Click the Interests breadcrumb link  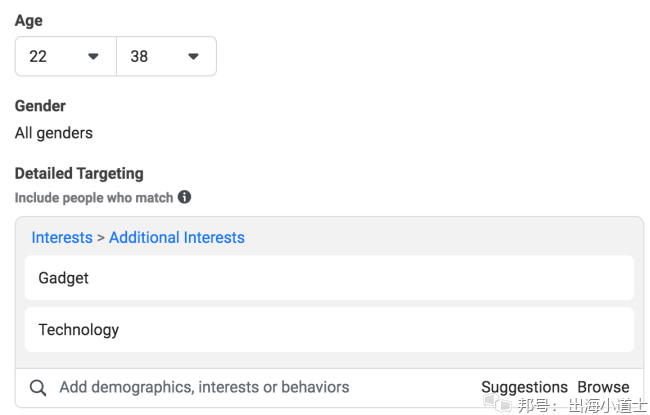click(62, 238)
